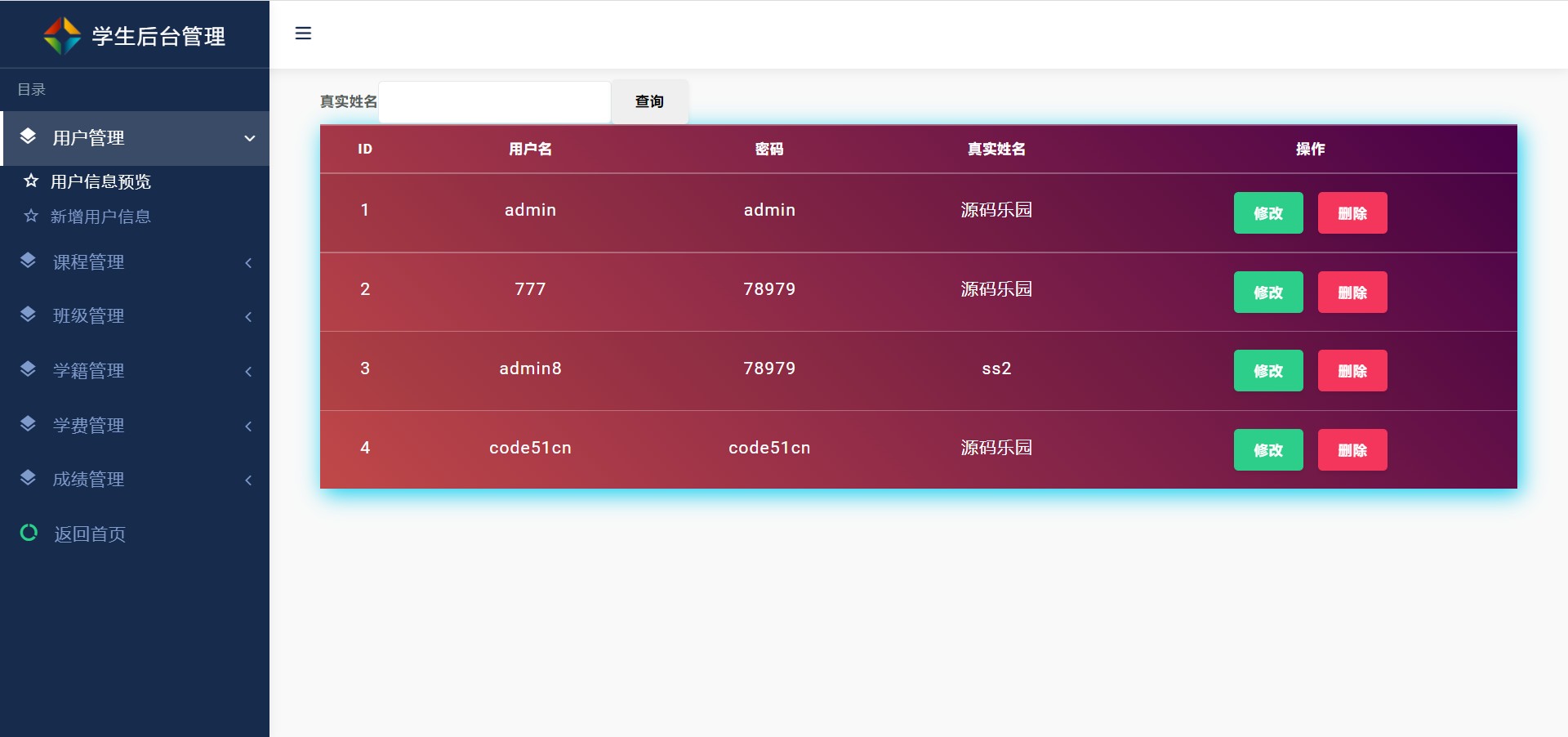Click the star icon beside 新增用户信息
The height and width of the screenshot is (737, 1568).
coord(31,216)
